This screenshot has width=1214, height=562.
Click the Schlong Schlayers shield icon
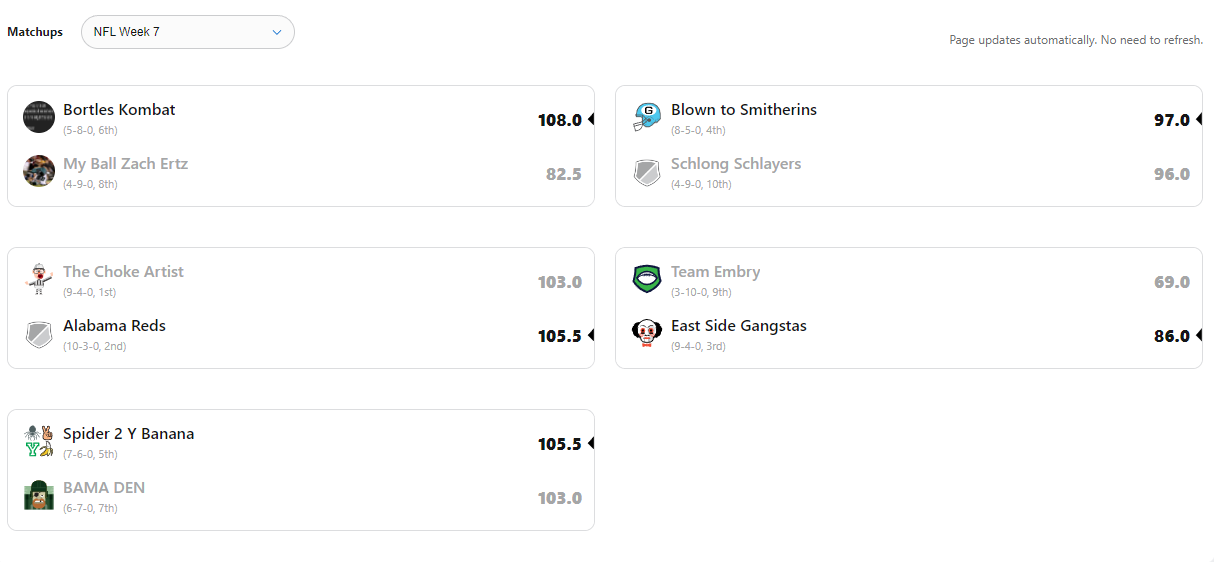tap(647, 172)
